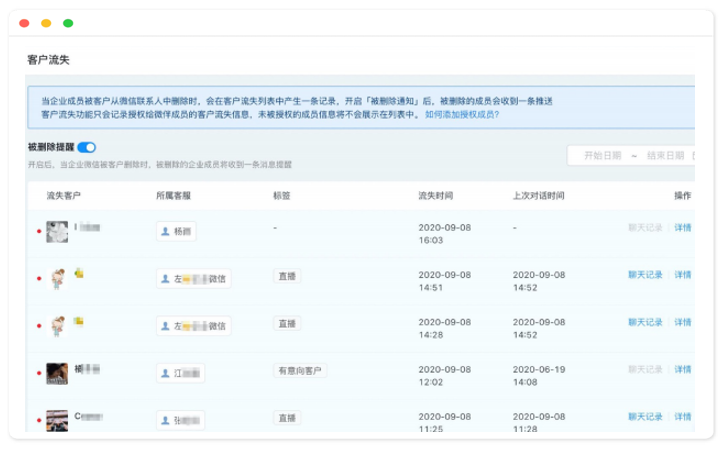View 详情 for the 16:03 row
Image resolution: width=722 pixels, height=449 pixels.
click(x=682, y=228)
